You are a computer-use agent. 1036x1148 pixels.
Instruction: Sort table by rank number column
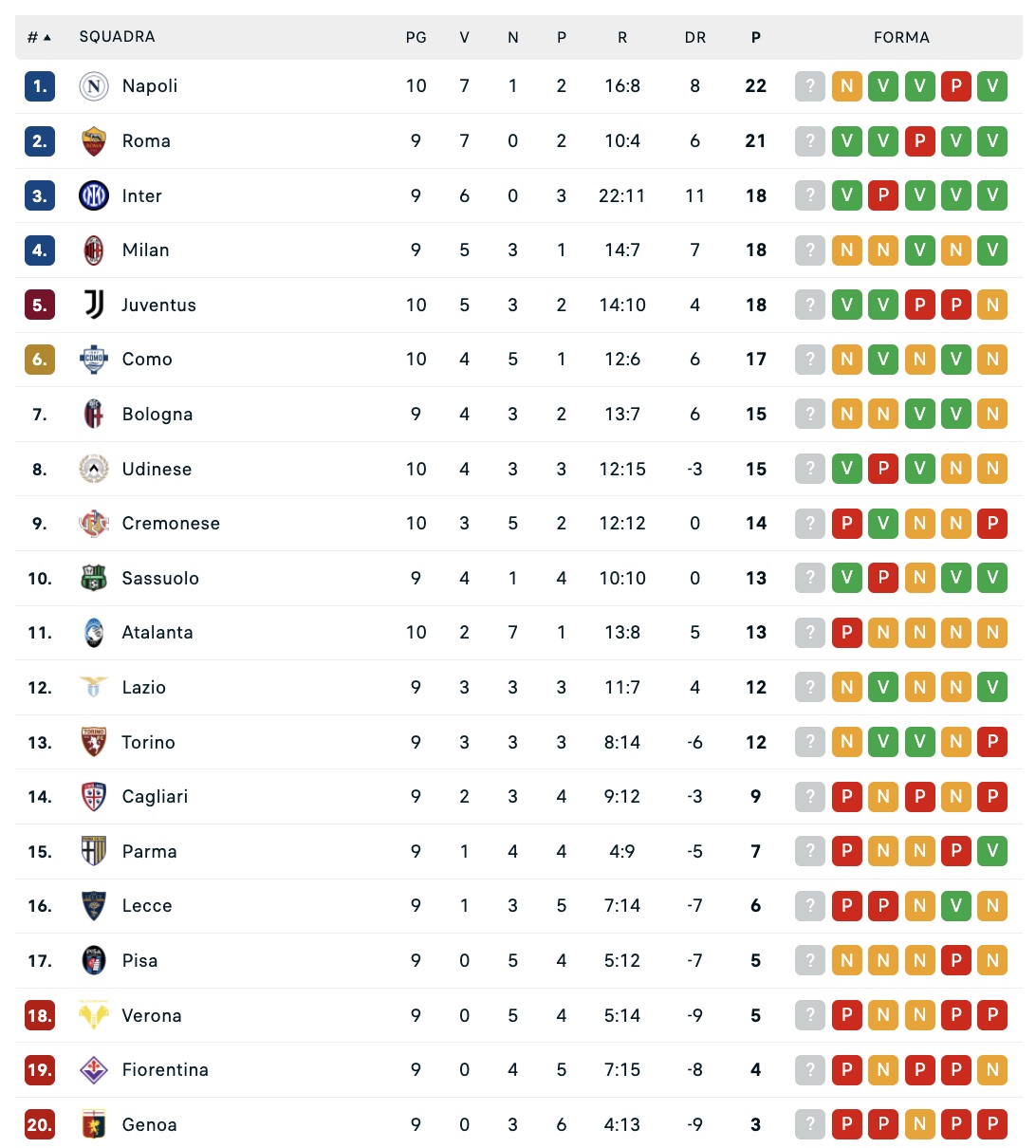pyautogui.click(x=39, y=37)
